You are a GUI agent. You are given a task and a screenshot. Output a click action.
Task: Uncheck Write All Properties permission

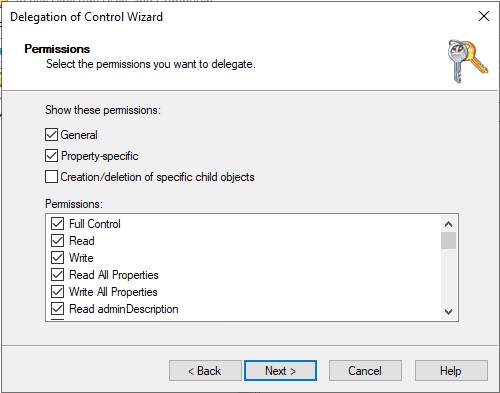tap(57, 292)
